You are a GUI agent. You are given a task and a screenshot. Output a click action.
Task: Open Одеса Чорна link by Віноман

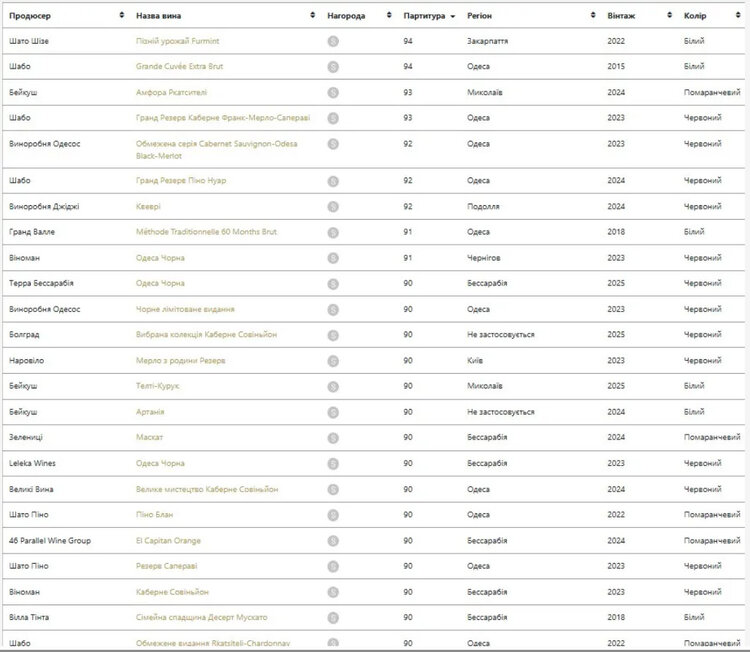tap(160, 258)
